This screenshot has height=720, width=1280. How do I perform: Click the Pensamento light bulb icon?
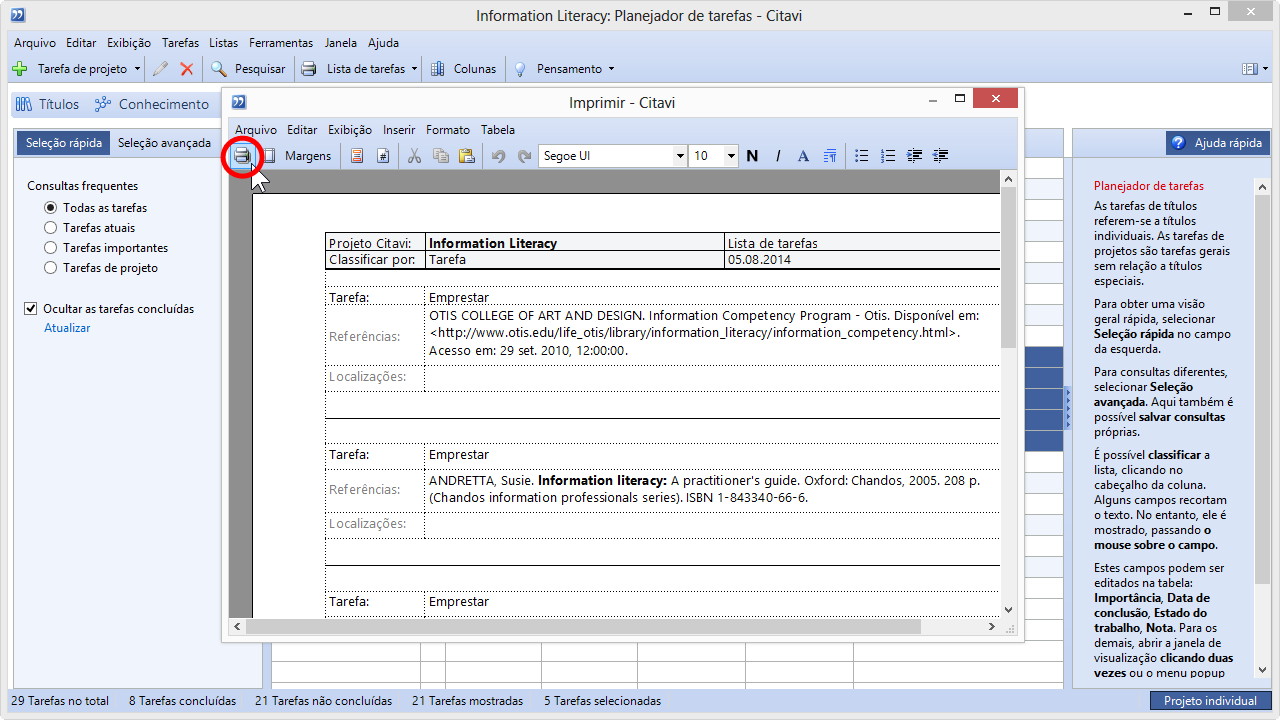coord(520,69)
